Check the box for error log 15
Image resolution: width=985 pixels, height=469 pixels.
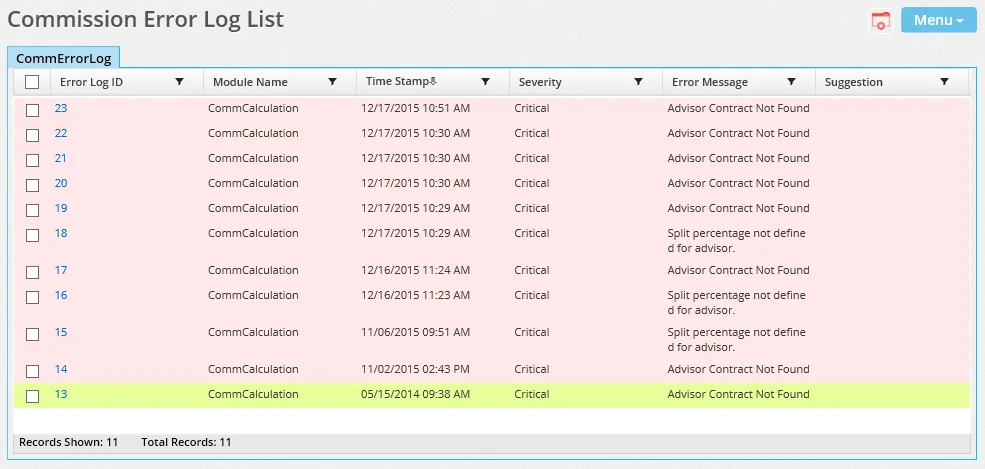tap(32, 335)
